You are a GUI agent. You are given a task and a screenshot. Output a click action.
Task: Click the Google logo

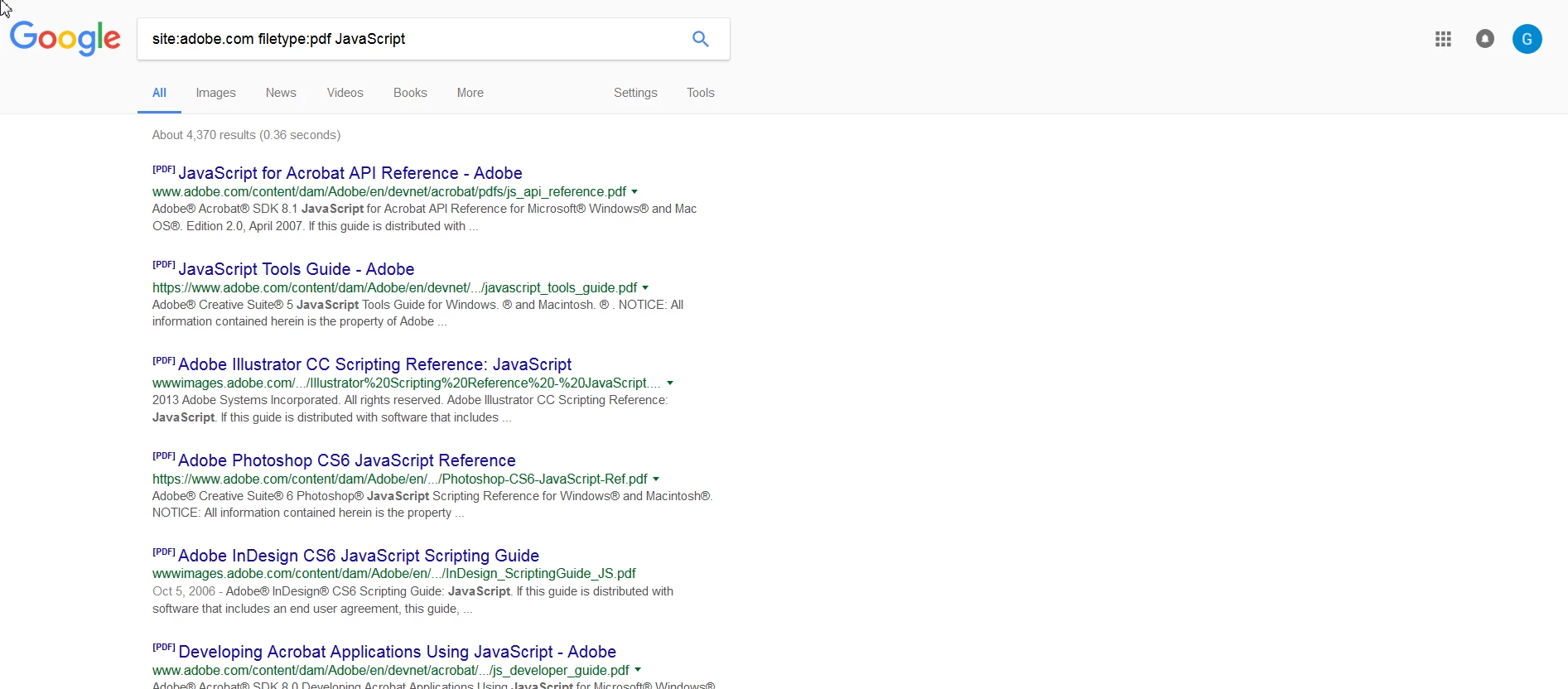coord(65,39)
